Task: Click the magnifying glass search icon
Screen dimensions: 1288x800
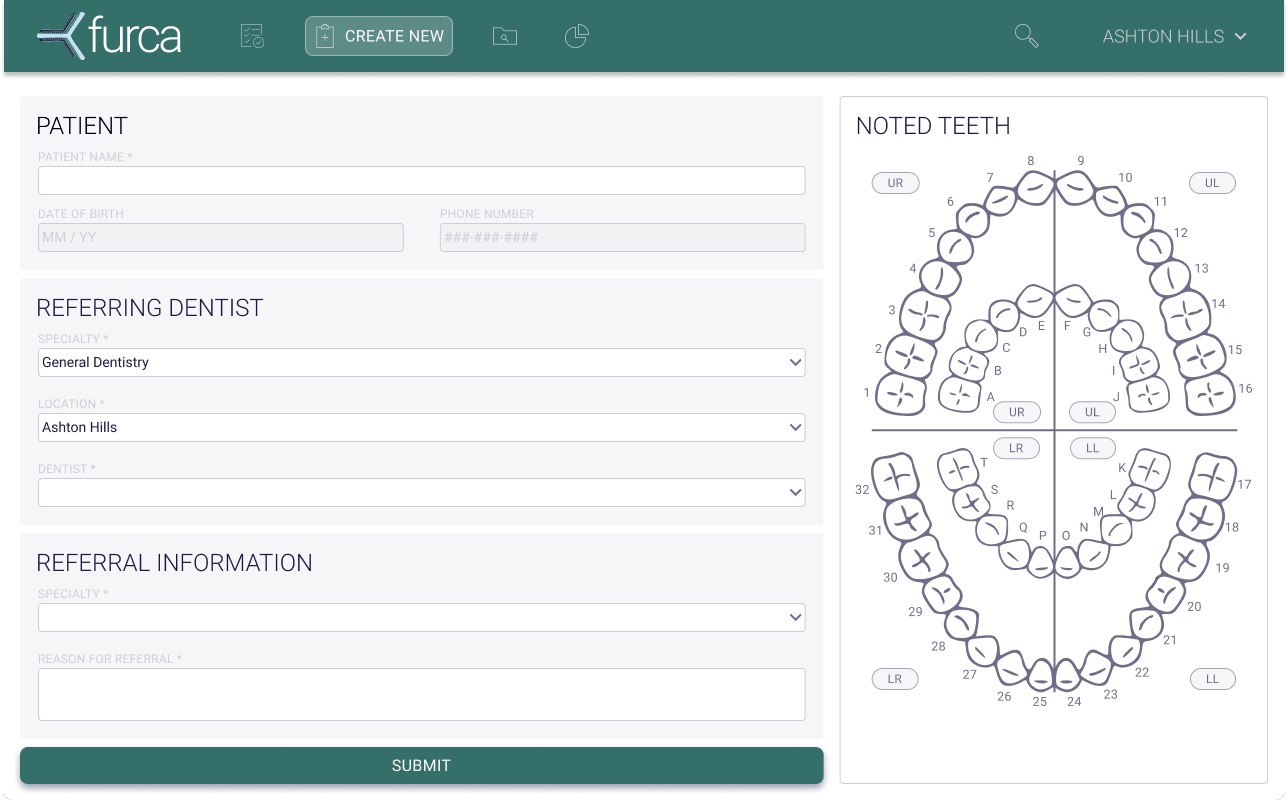Action: tap(1027, 37)
